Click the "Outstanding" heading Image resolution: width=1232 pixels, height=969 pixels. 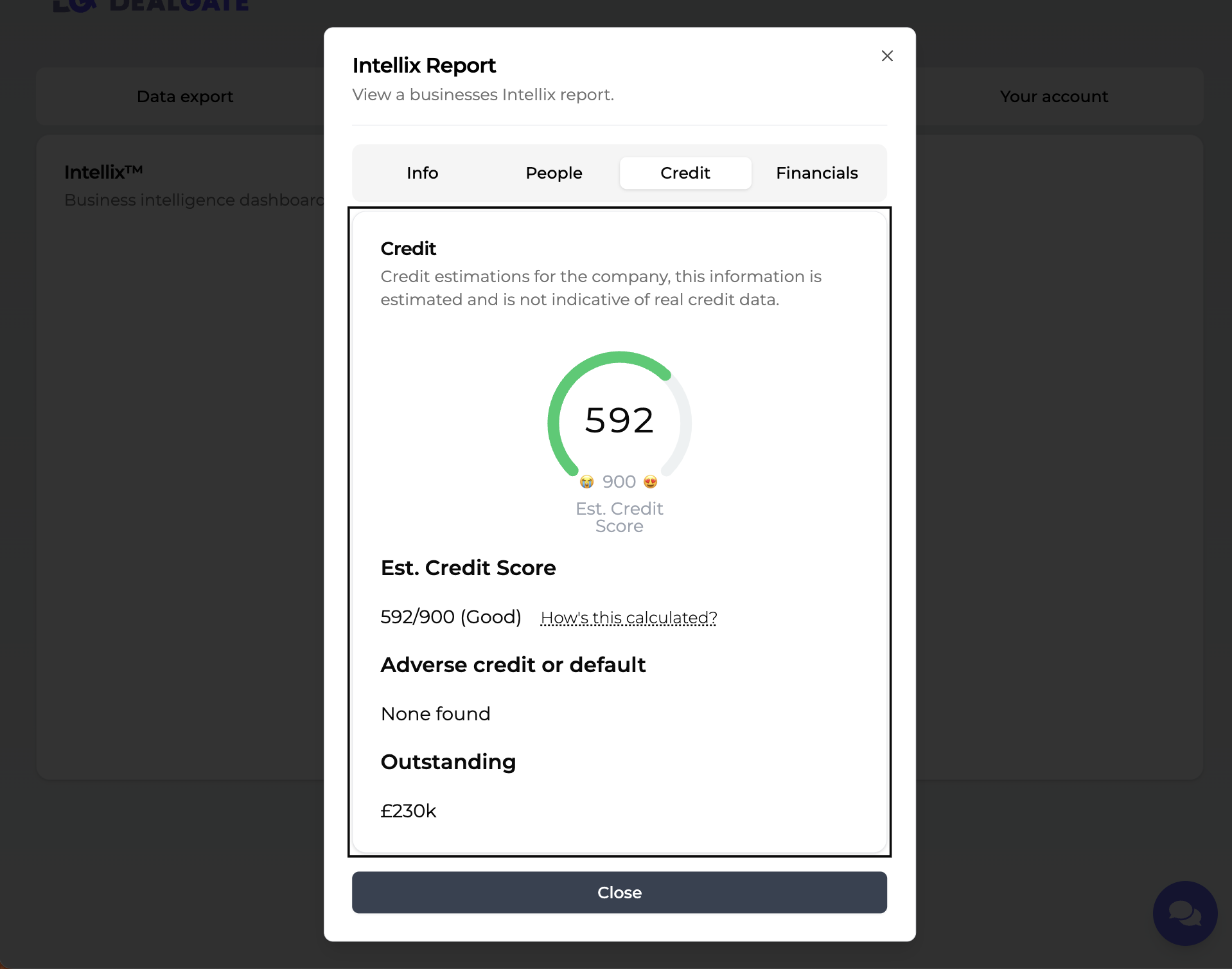(x=448, y=762)
